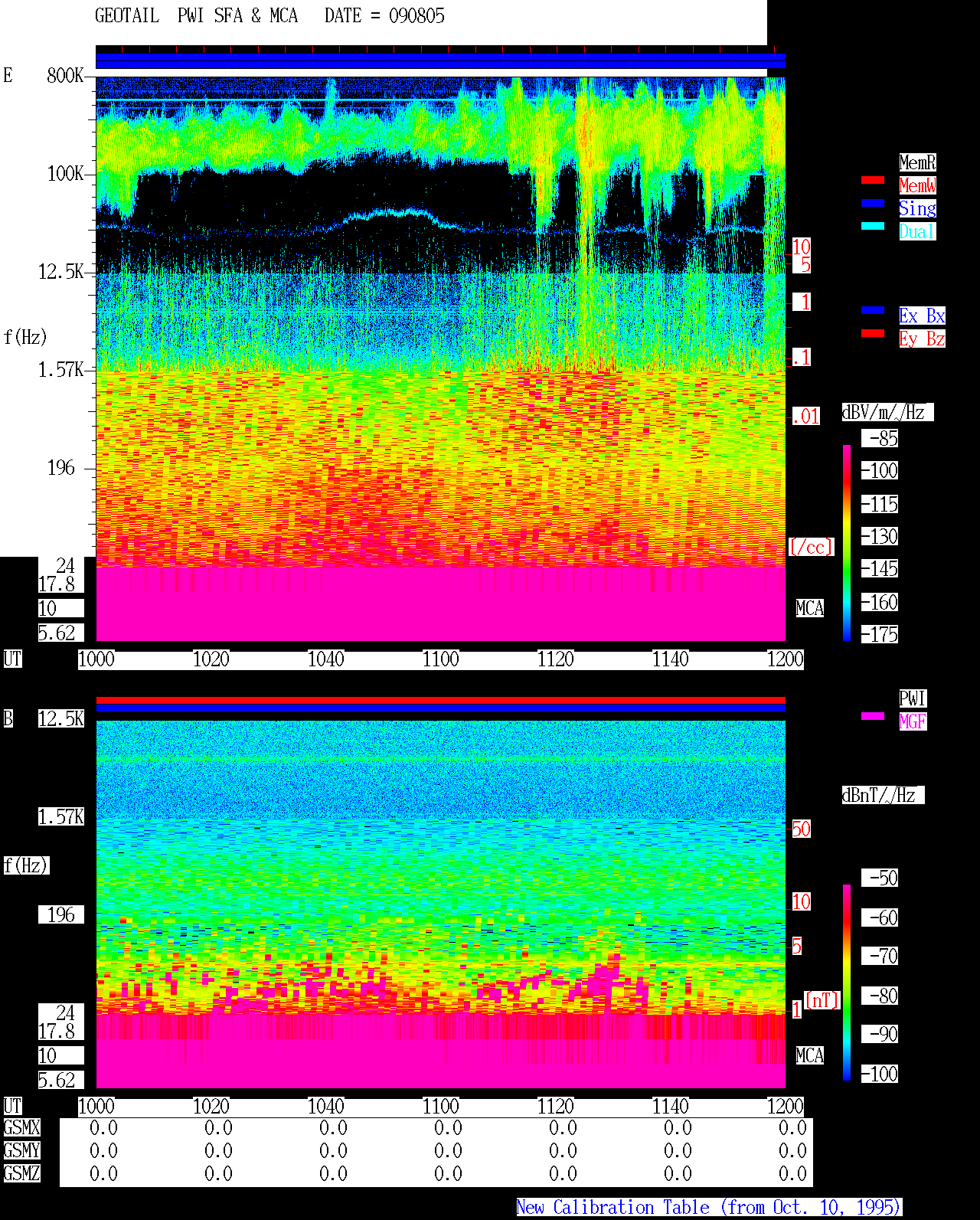The width and height of the screenshot is (980, 1220).
Task: Click the -85 value on E color scale
Action: pyautogui.click(x=882, y=438)
